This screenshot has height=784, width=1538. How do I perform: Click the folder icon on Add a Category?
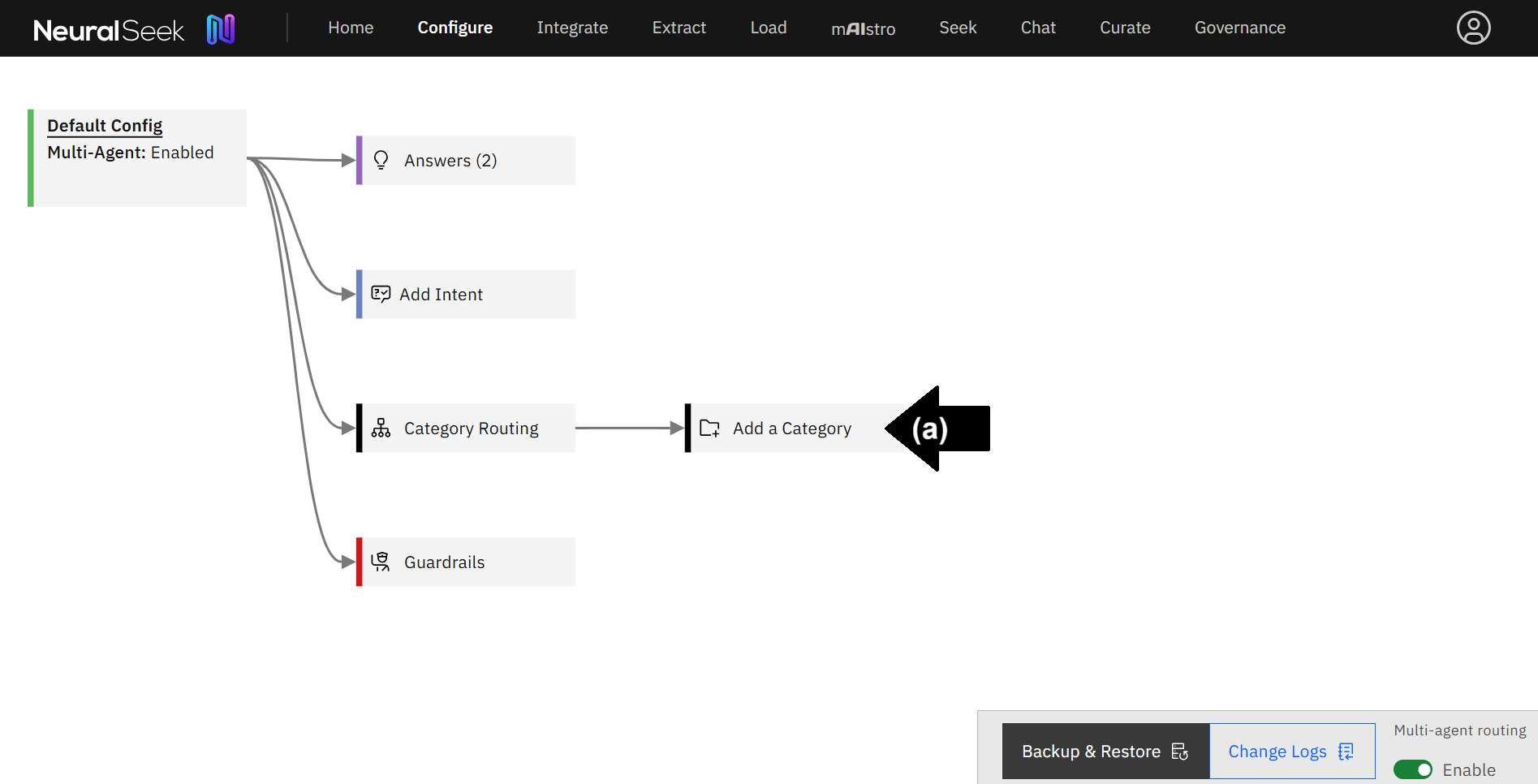(x=709, y=428)
